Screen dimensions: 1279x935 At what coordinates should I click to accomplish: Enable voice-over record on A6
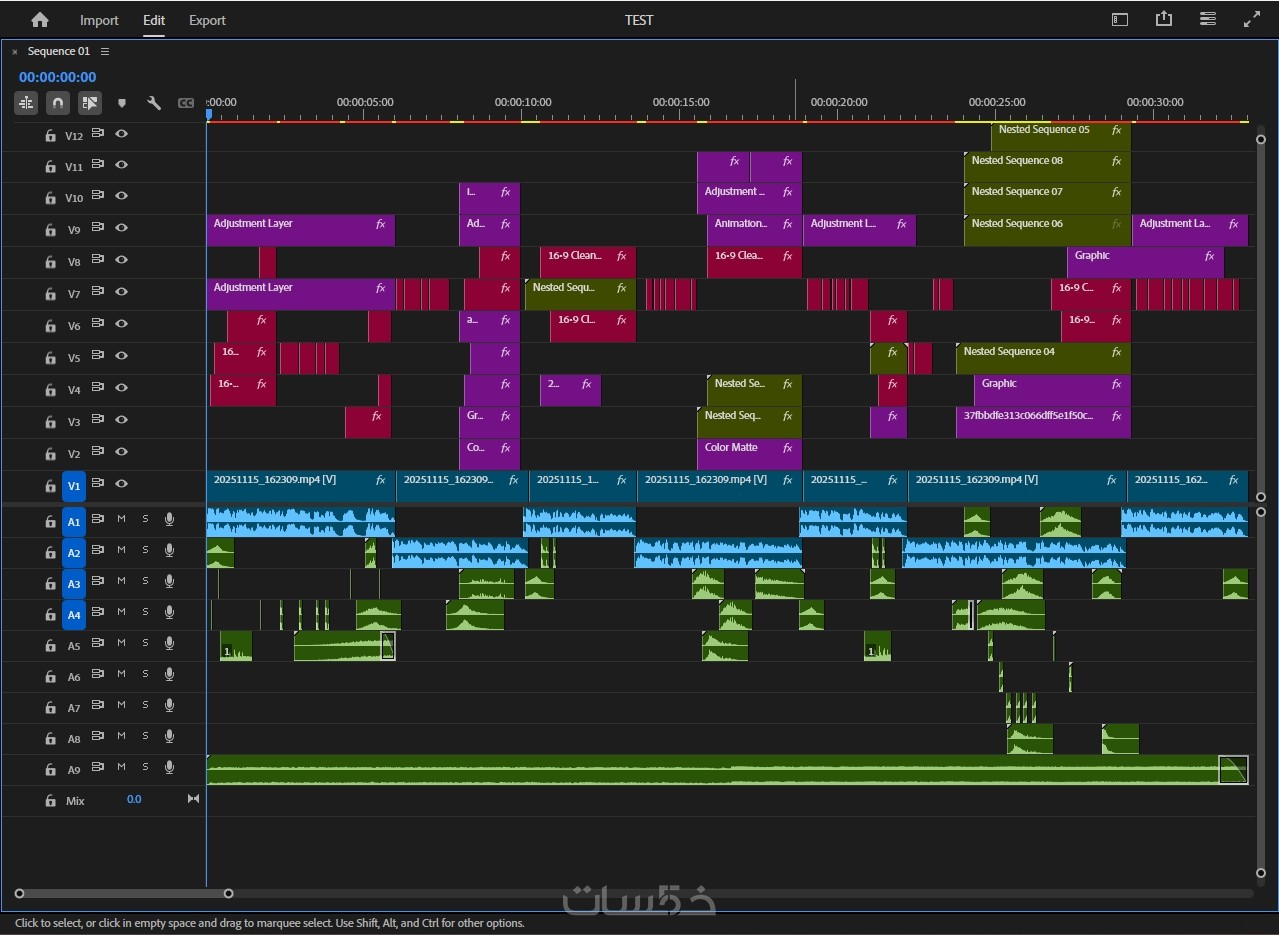tap(169, 674)
